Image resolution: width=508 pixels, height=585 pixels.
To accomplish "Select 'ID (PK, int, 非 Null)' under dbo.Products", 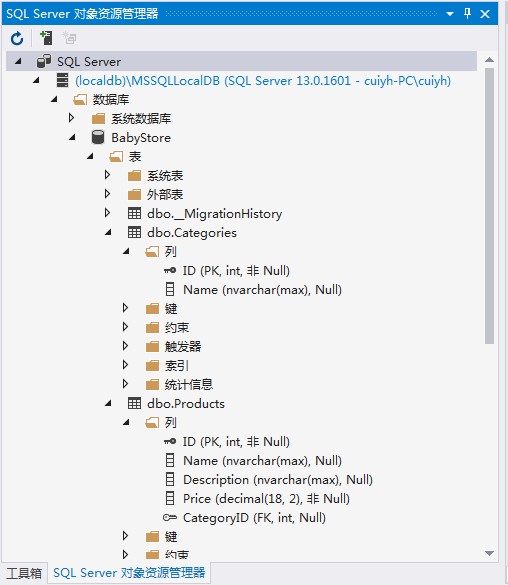I will [236, 442].
